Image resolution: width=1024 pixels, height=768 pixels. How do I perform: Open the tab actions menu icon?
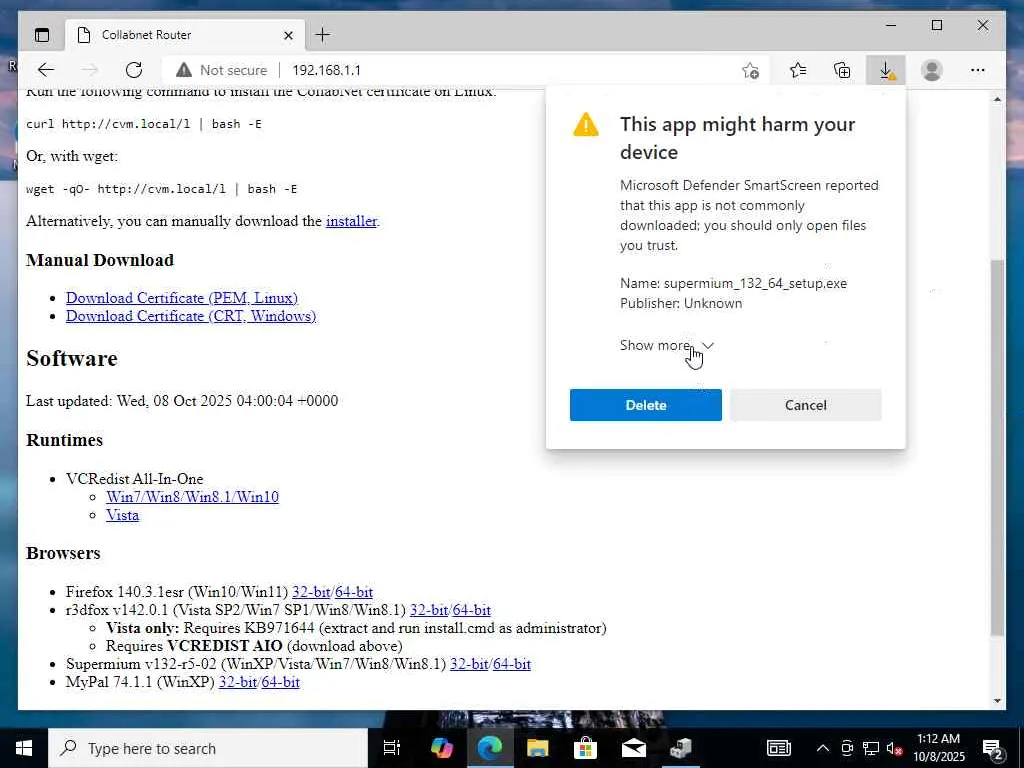(42, 35)
